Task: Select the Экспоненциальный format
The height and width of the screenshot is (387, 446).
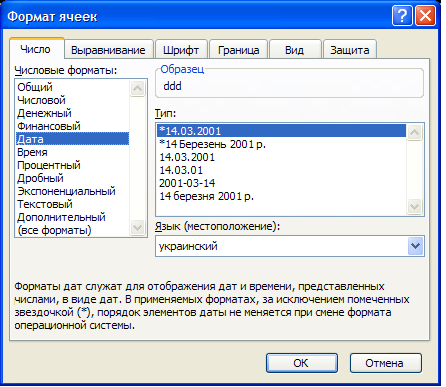Action: (x=73, y=191)
